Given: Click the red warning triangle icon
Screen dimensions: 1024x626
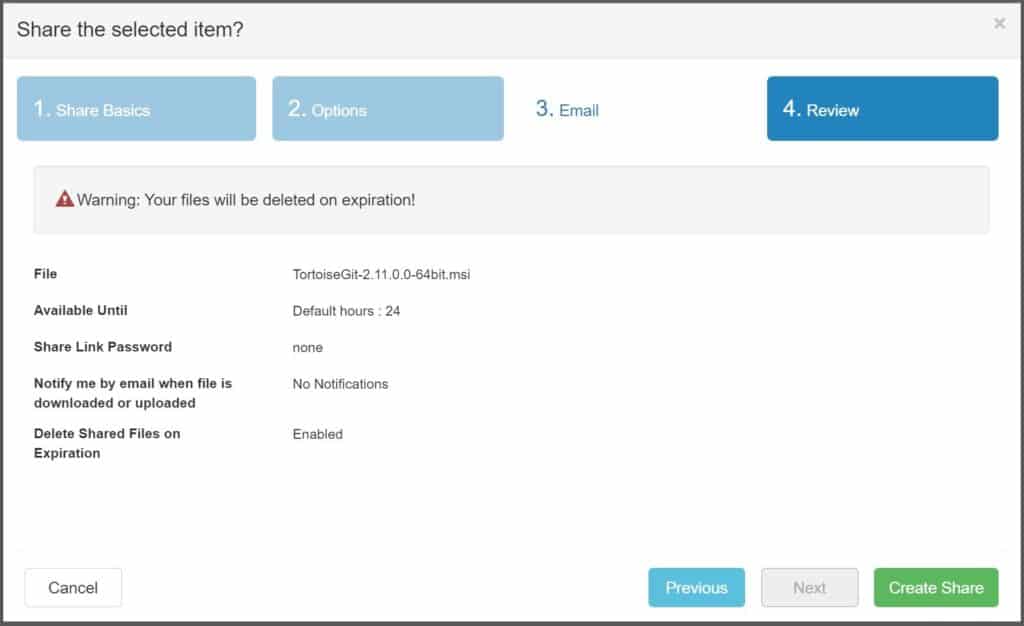Looking at the screenshot, I should coord(65,199).
